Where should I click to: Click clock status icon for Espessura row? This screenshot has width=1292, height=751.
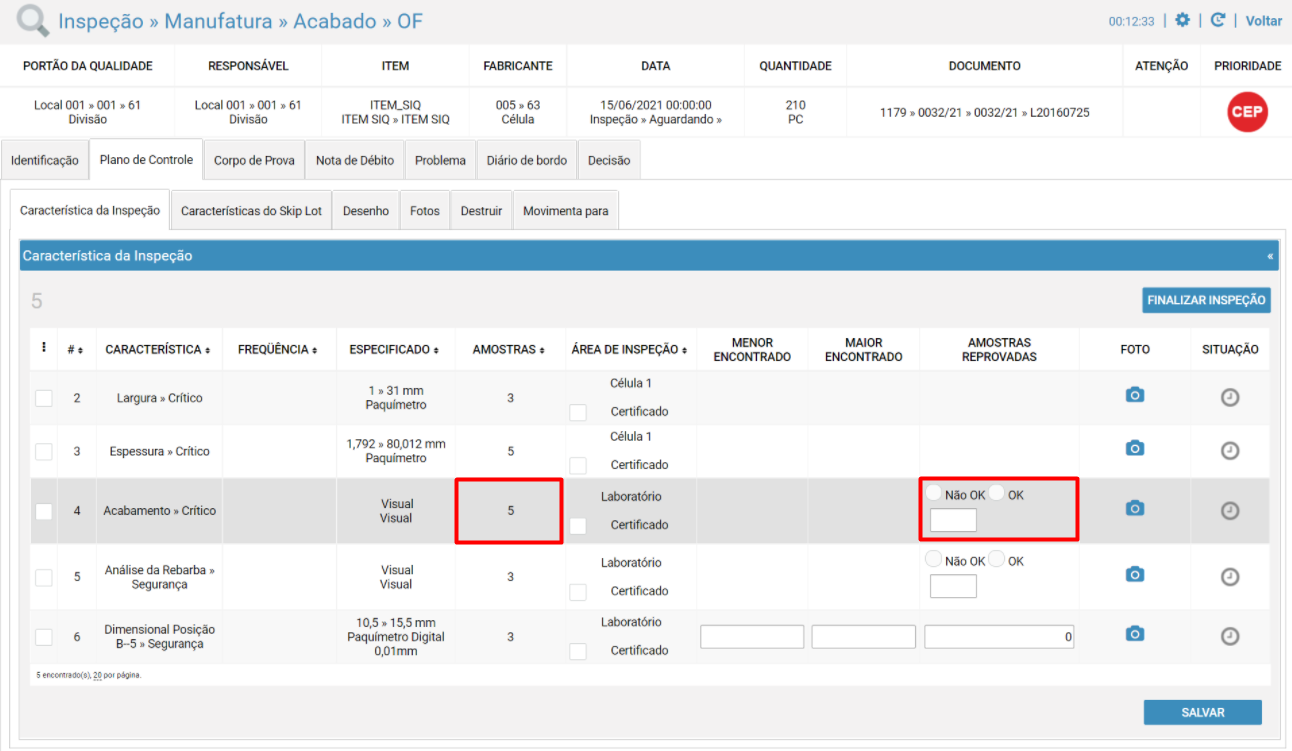tap(1230, 451)
